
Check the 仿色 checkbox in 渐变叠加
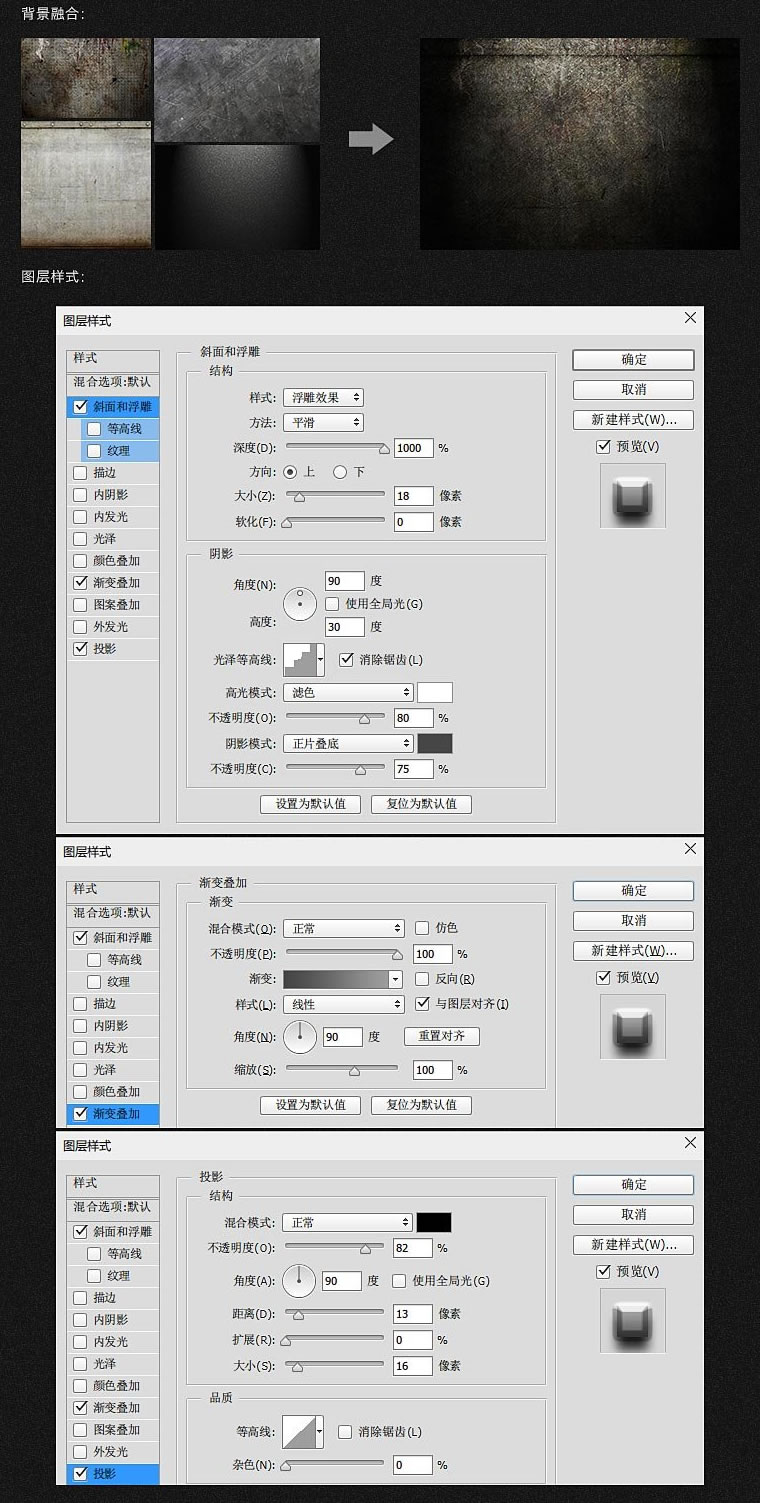coord(422,928)
